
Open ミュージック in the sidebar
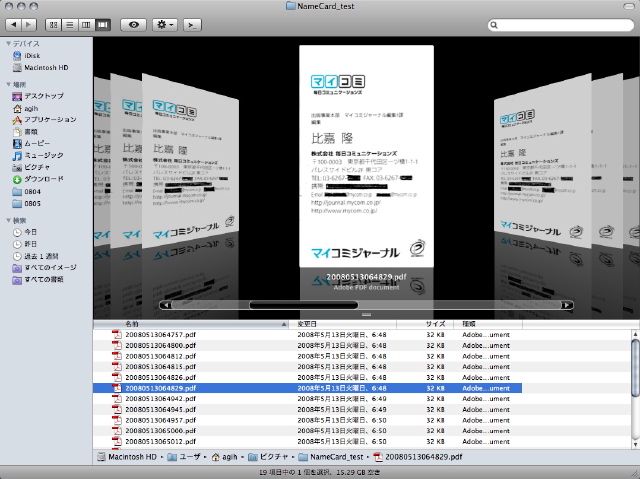[38, 155]
